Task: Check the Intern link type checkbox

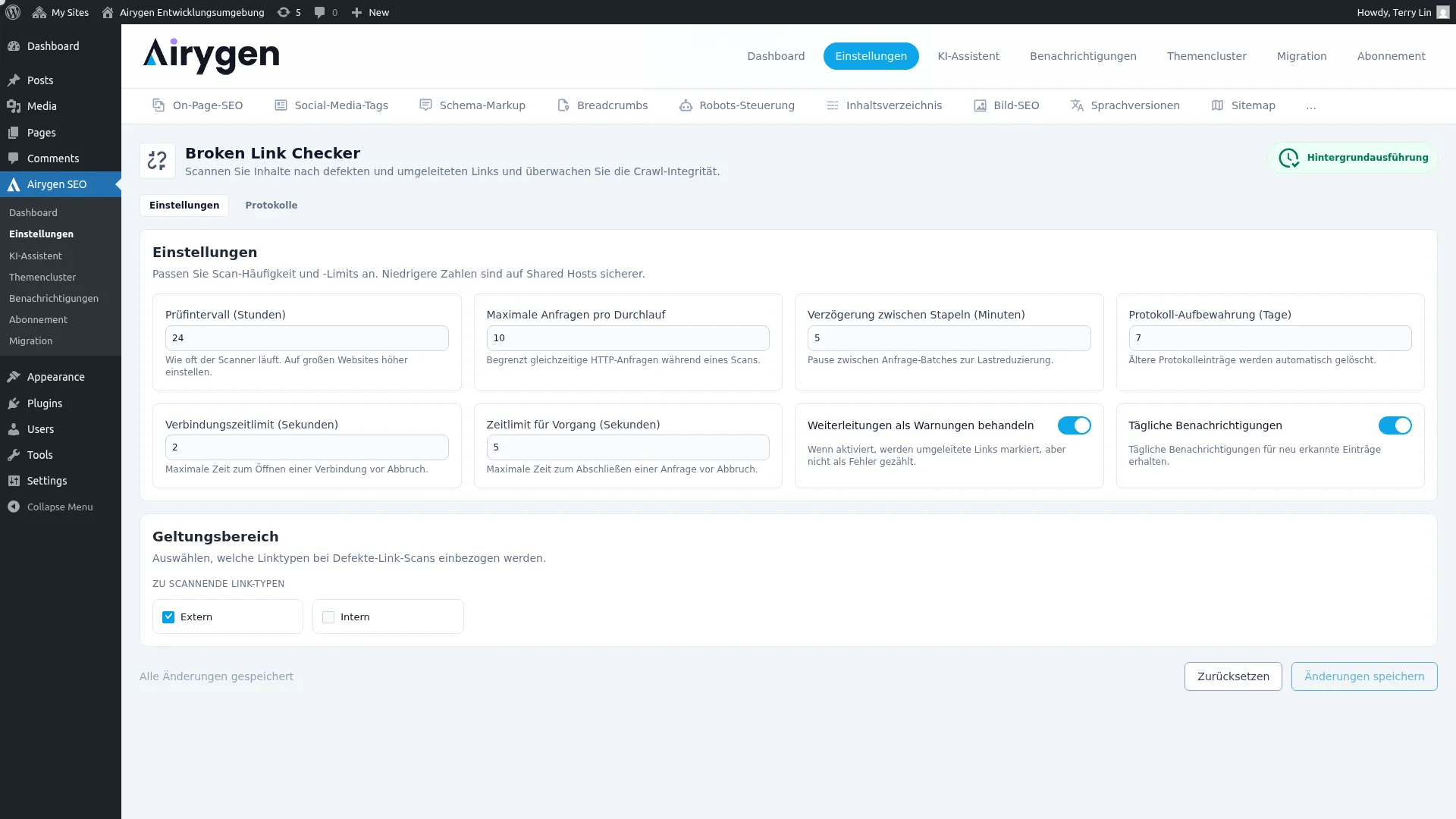Action: coord(328,617)
